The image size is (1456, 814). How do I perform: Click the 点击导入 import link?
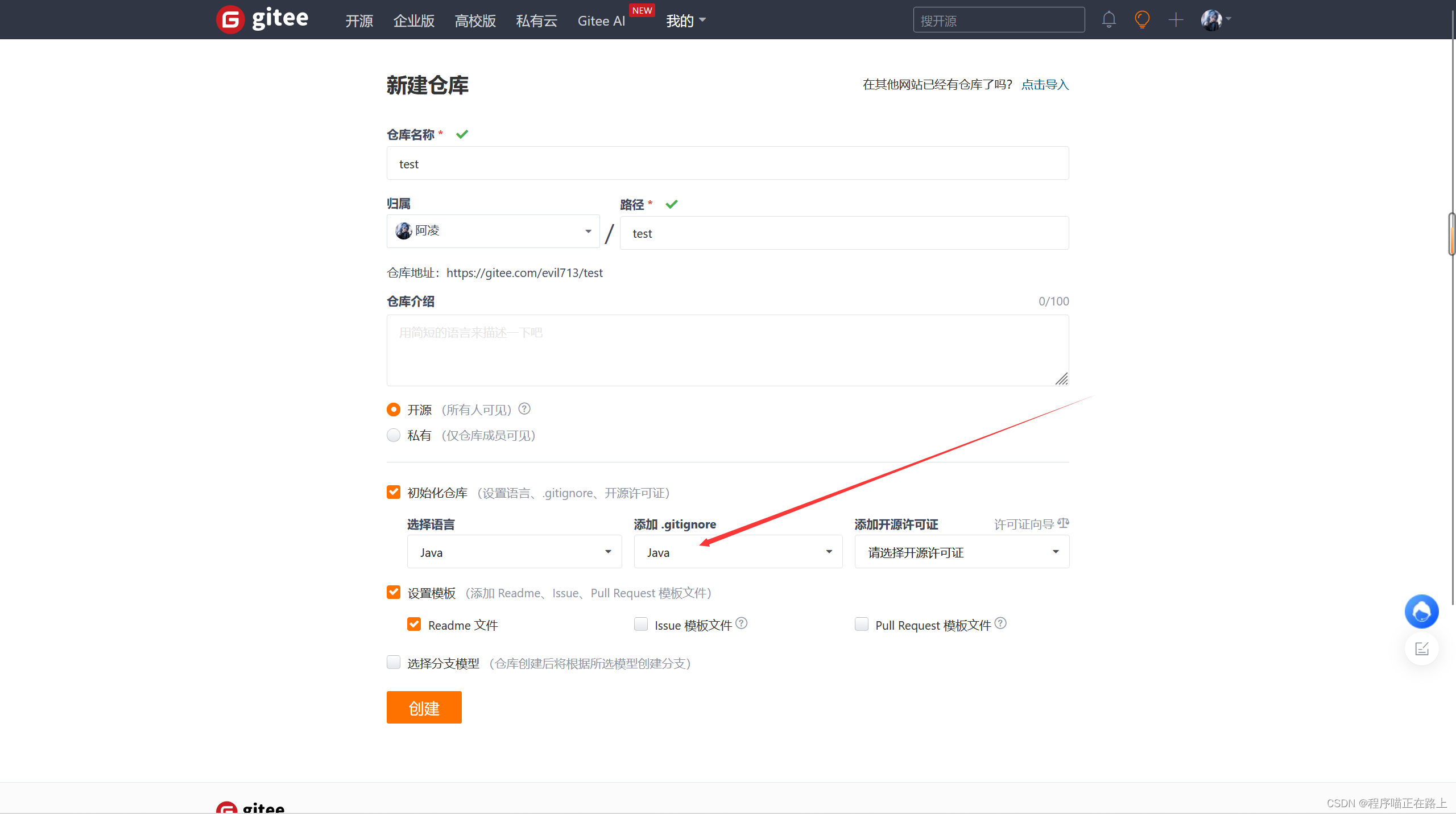[1044, 84]
